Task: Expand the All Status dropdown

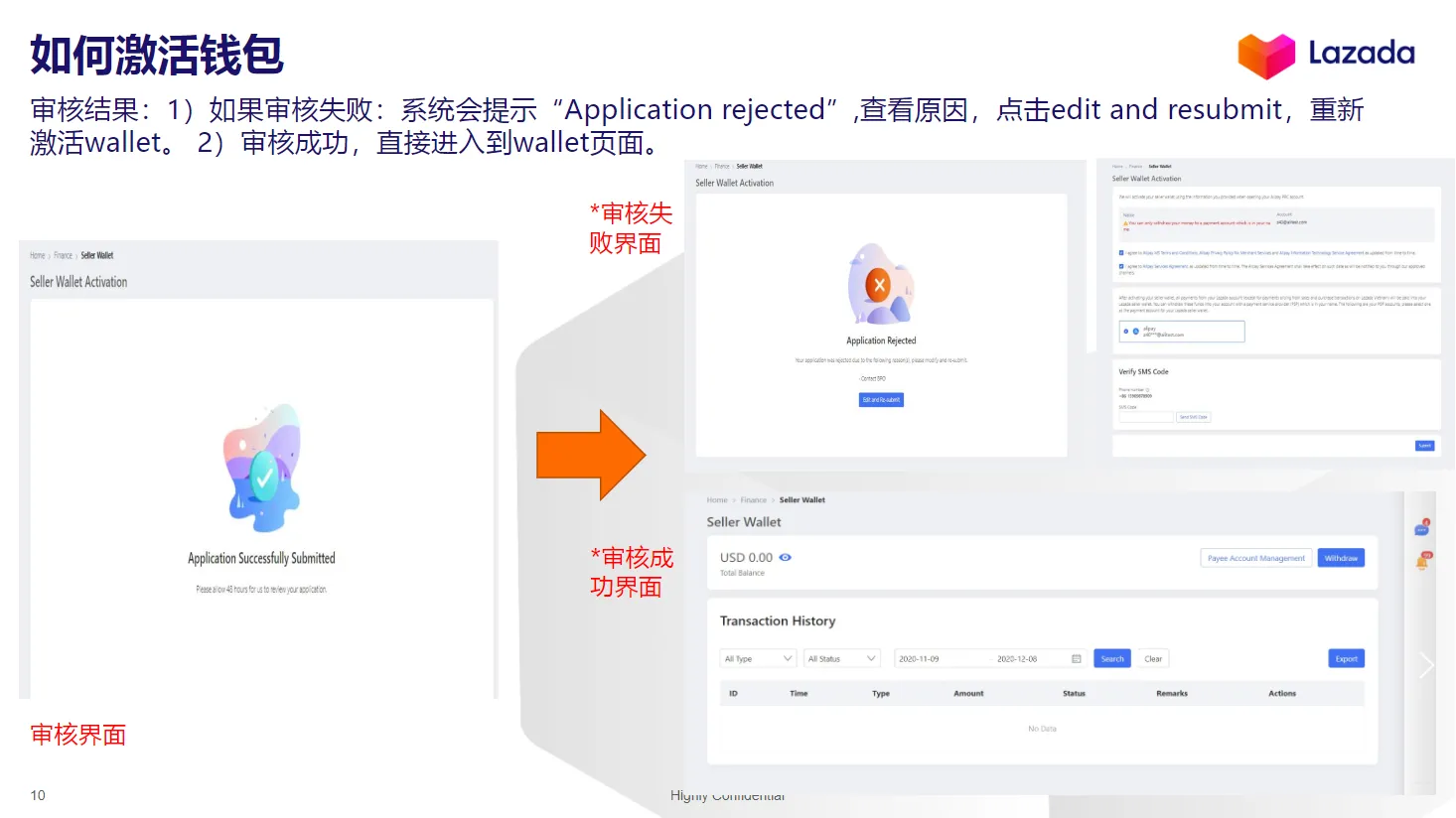Action: (842, 658)
